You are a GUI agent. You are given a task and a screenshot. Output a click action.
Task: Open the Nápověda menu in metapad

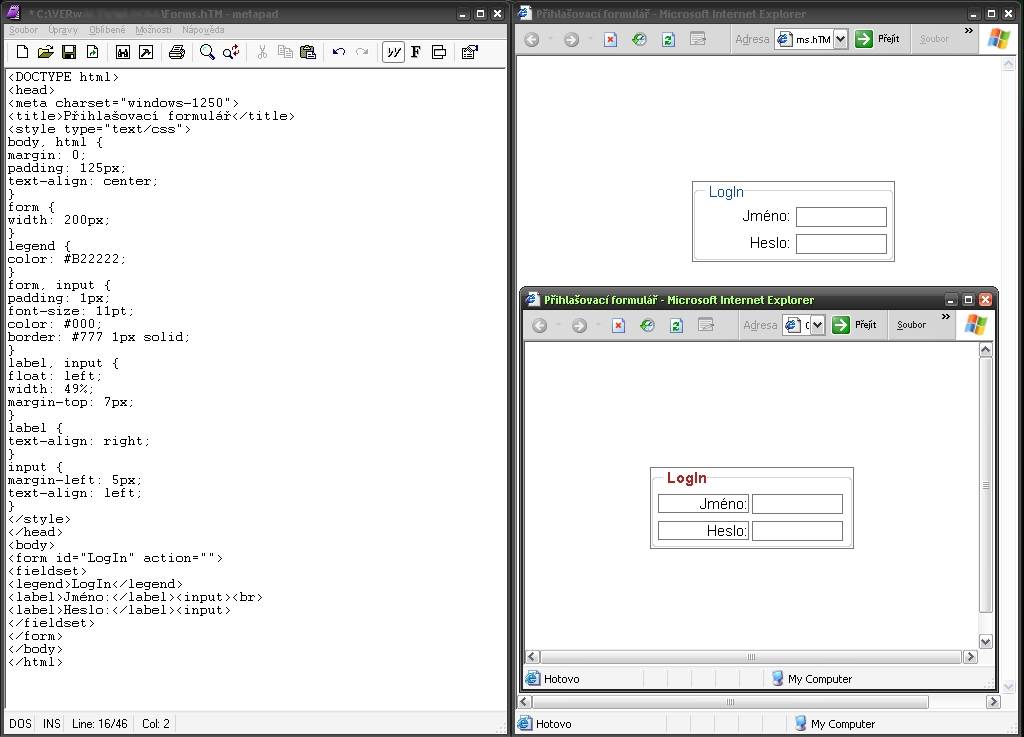203,30
